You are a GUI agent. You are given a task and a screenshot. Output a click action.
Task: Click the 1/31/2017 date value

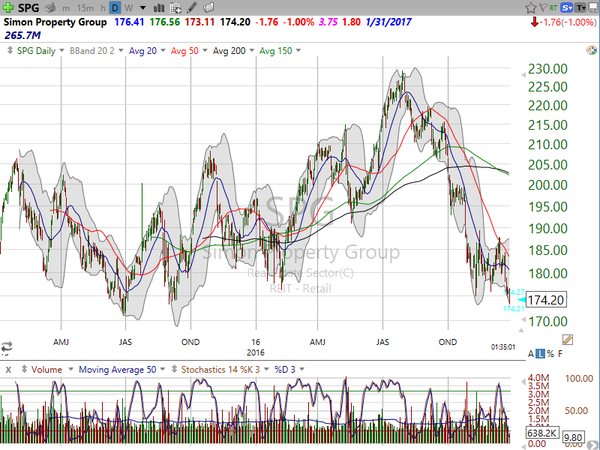[x=388, y=22]
